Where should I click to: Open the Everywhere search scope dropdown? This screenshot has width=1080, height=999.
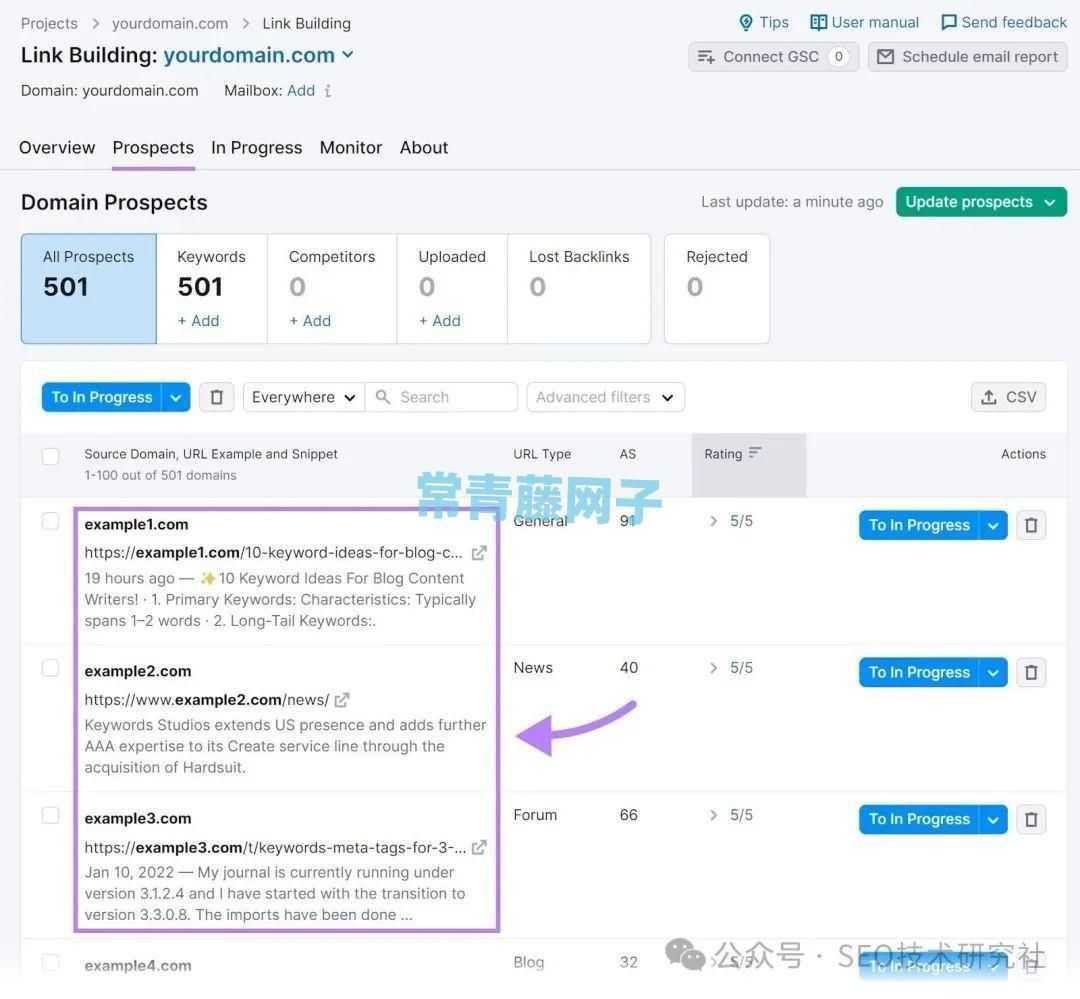[303, 398]
